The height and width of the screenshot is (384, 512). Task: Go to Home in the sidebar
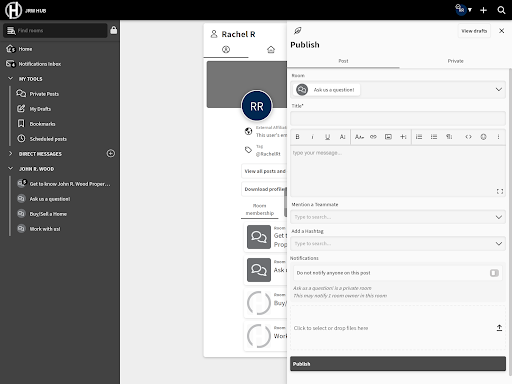(x=25, y=49)
